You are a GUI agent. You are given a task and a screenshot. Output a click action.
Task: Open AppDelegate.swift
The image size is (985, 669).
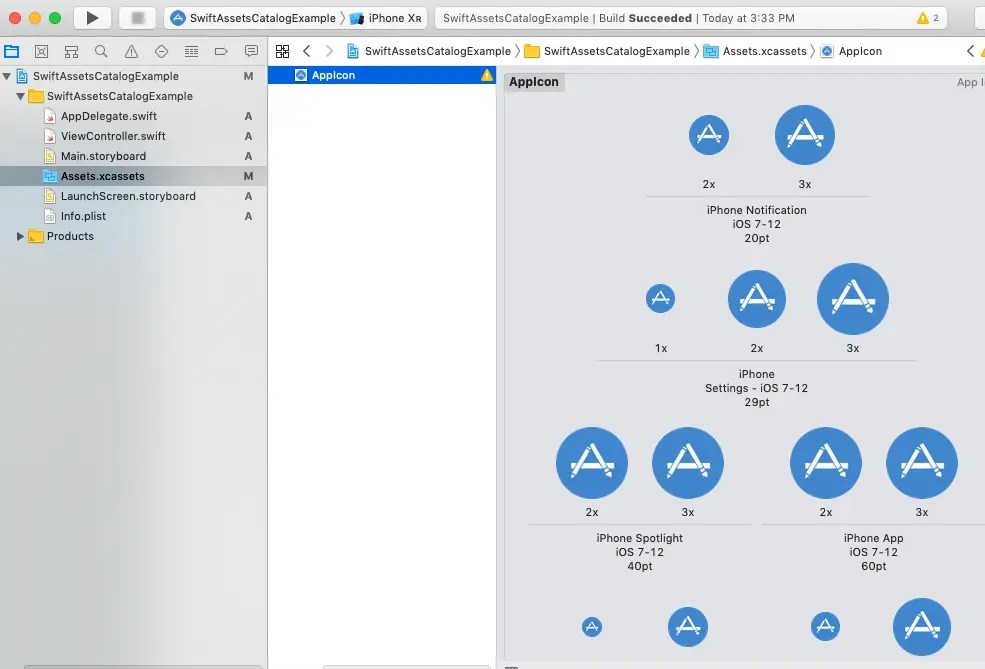tap(133, 116)
